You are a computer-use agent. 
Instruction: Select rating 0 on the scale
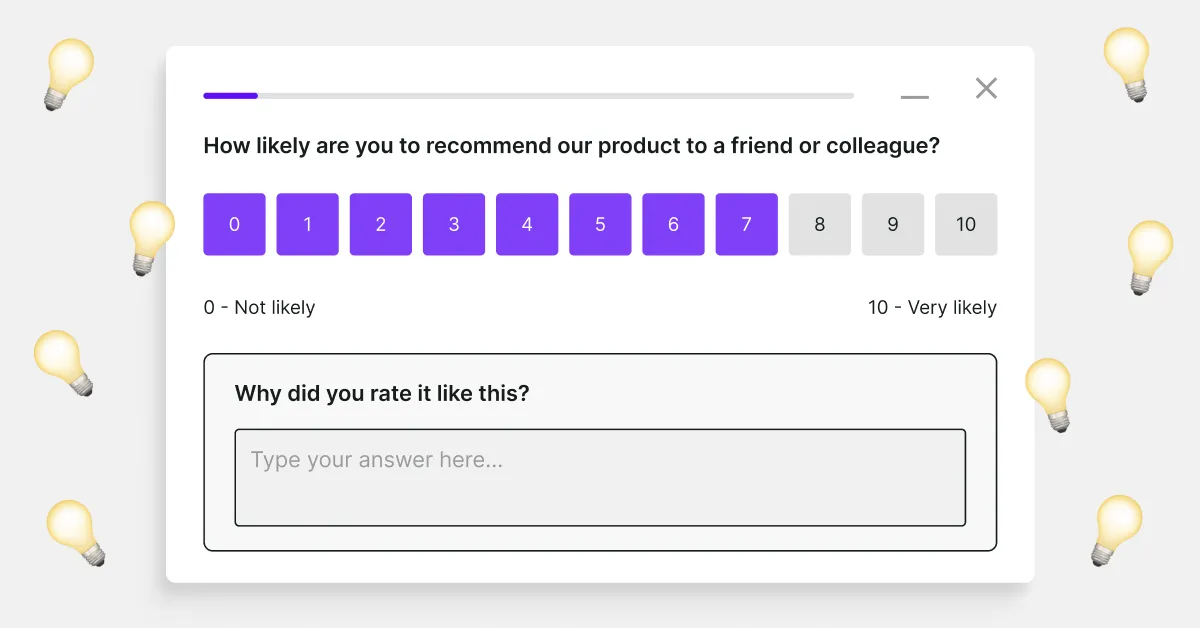pos(234,224)
